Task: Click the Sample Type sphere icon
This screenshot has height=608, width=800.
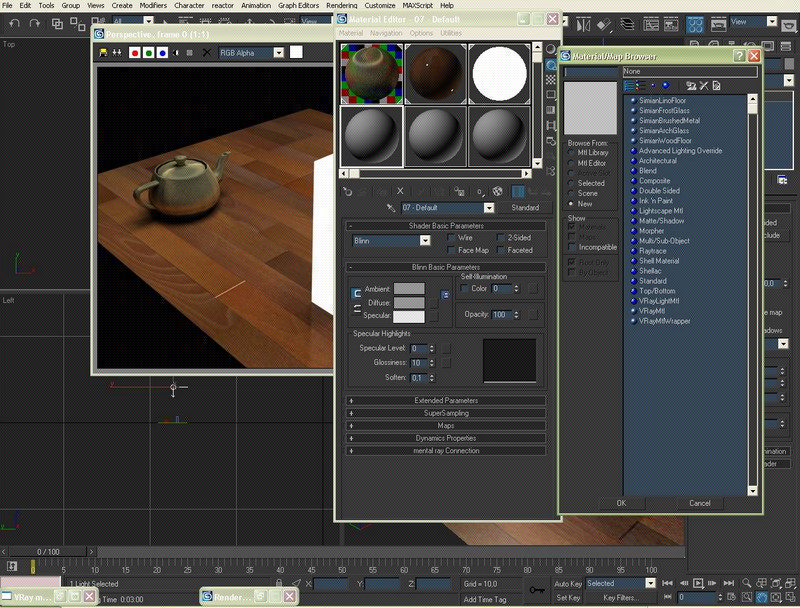Action: click(x=551, y=49)
